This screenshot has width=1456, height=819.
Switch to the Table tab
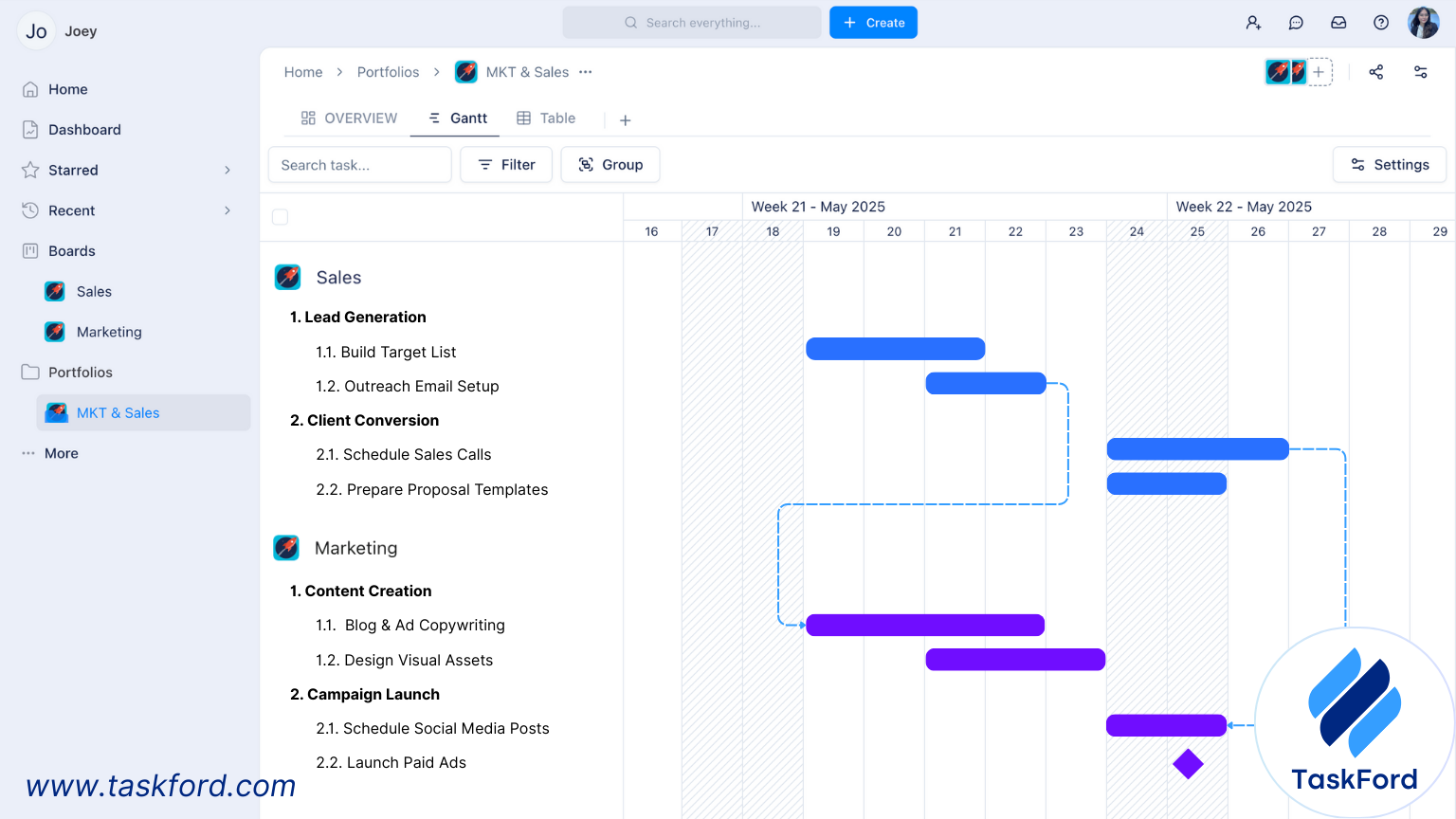[546, 118]
